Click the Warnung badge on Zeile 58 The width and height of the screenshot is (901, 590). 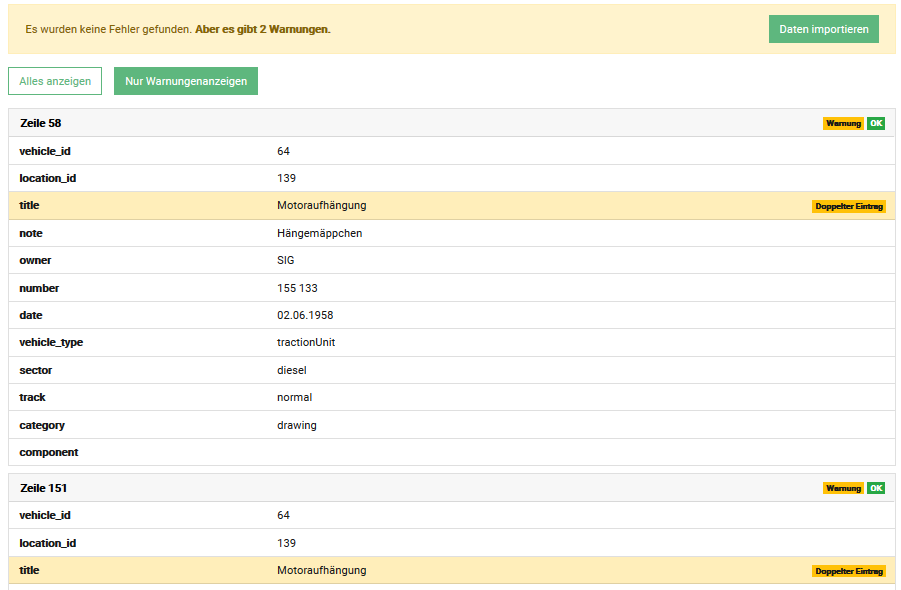tap(842, 123)
